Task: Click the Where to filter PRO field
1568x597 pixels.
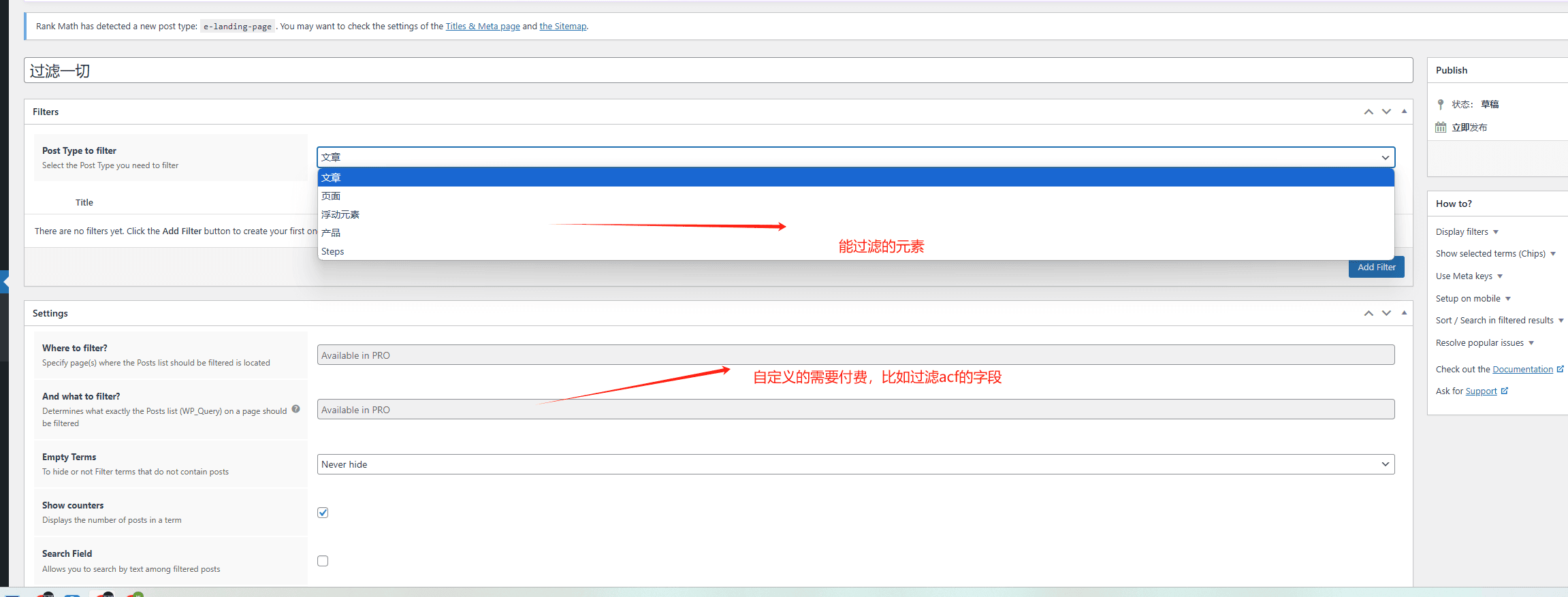Action: click(856, 355)
